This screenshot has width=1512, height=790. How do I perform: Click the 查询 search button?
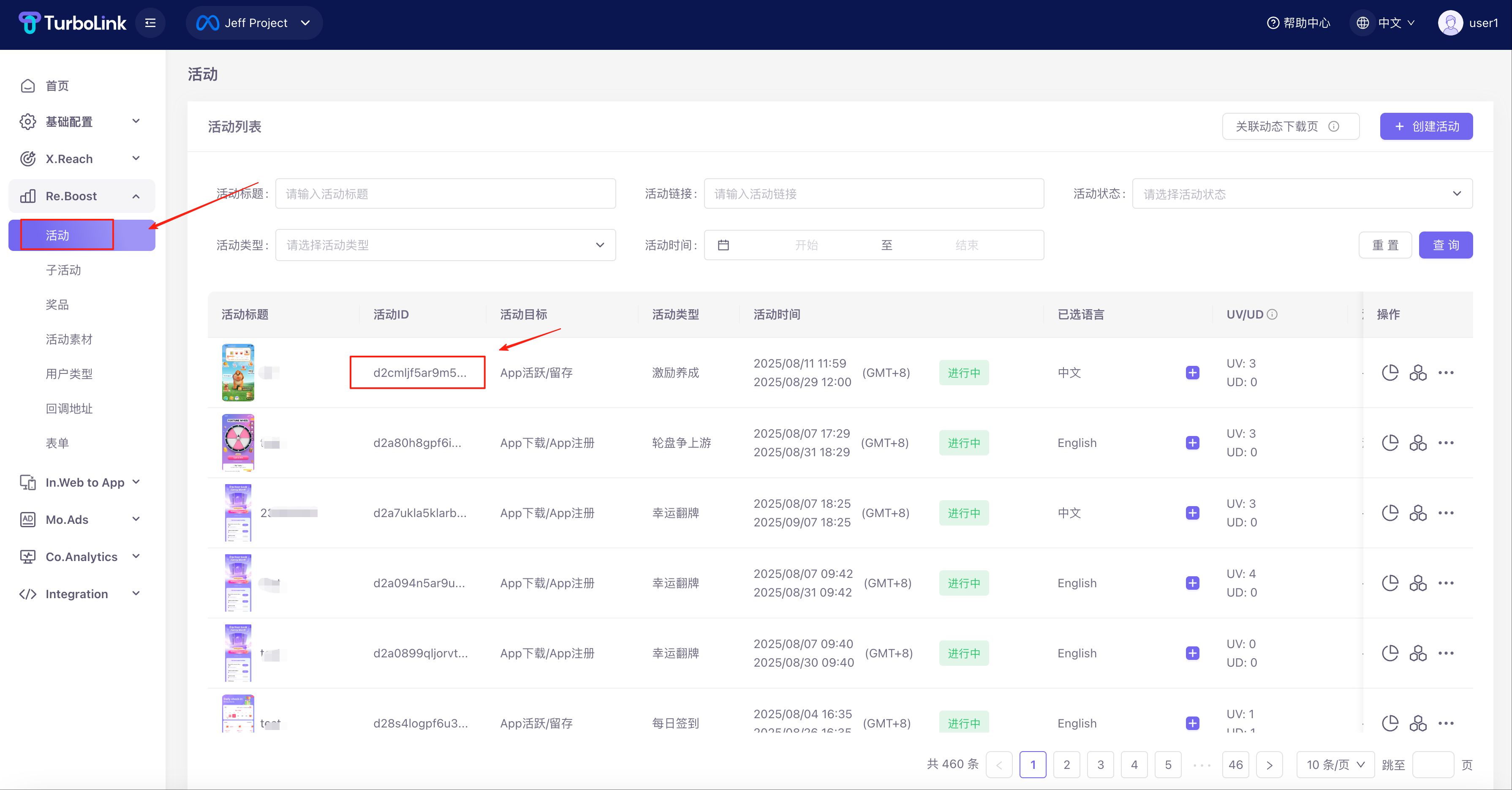point(1445,245)
